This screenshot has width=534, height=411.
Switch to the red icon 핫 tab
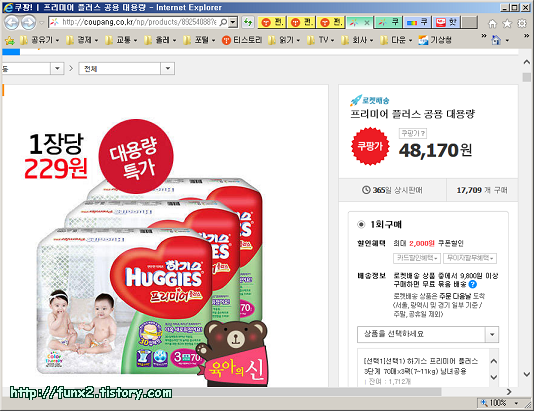coord(447,22)
